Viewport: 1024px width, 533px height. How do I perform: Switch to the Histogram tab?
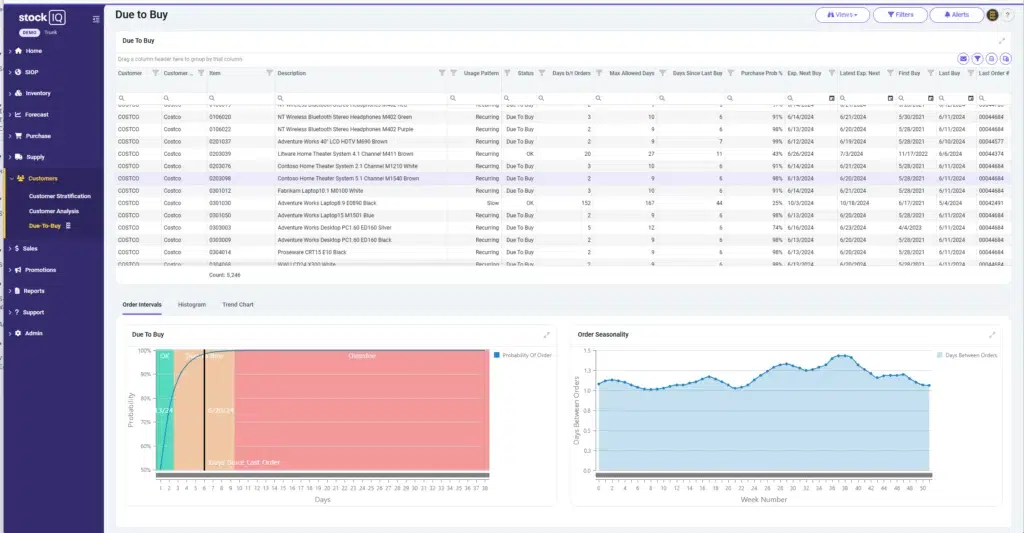192,304
